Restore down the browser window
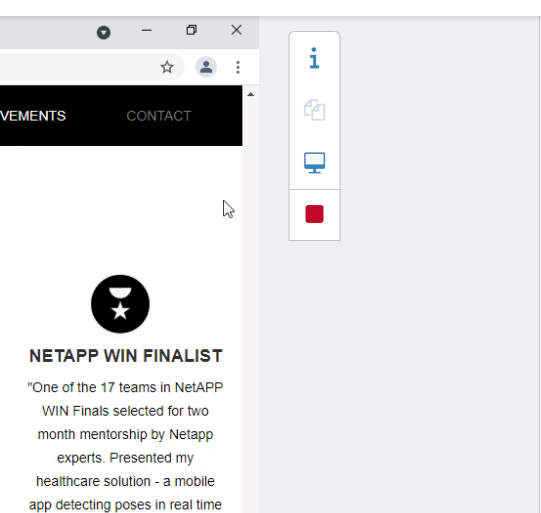This screenshot has height=513, width=541. click(x=191, y=30)
